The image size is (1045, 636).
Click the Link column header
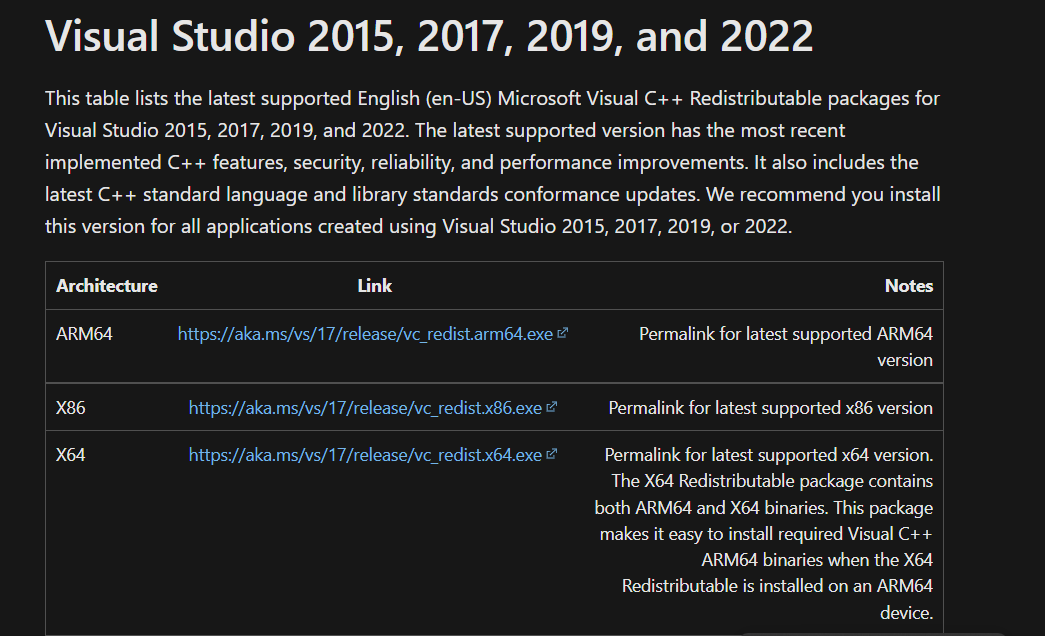pyautogui.click(x=375, y=286)
